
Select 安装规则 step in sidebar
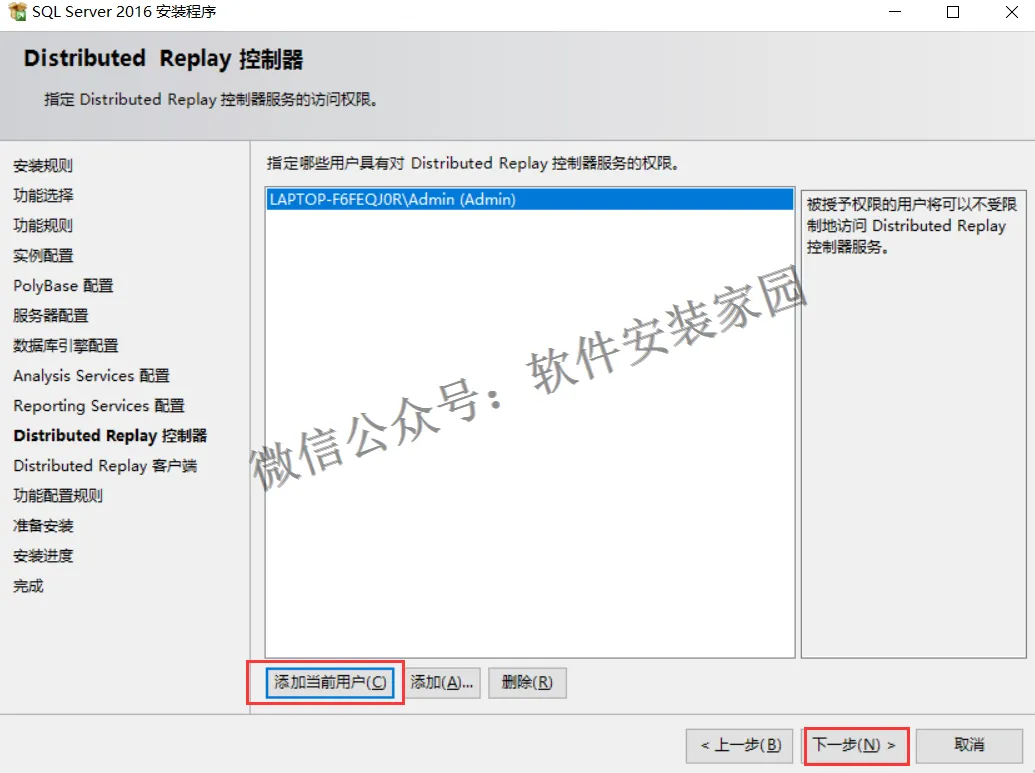click(x=43, y=166)
